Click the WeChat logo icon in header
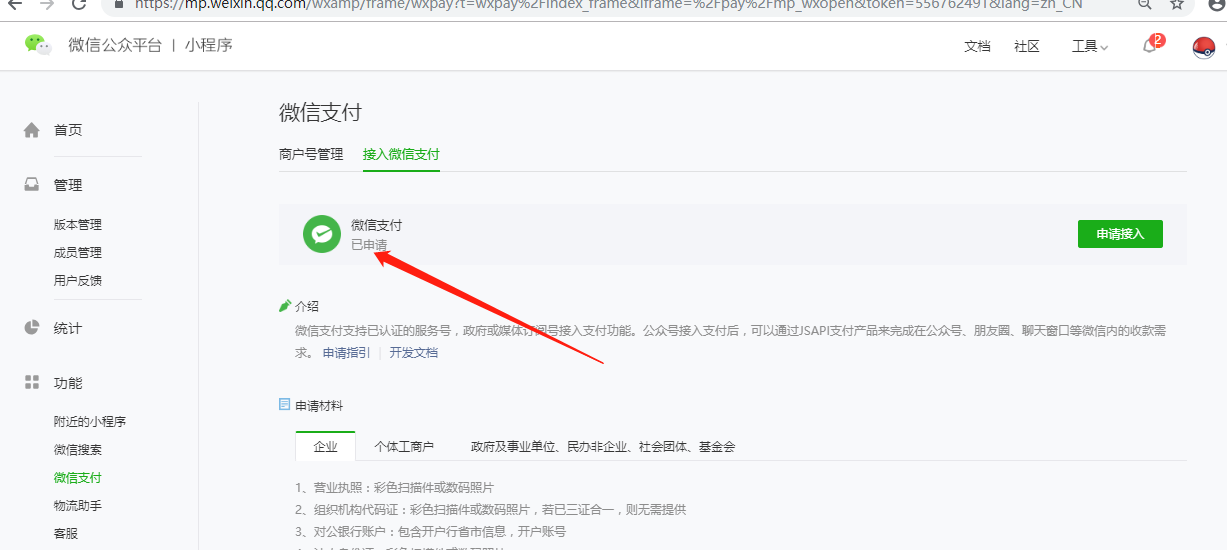1227x550 pixels. (38, 45)
